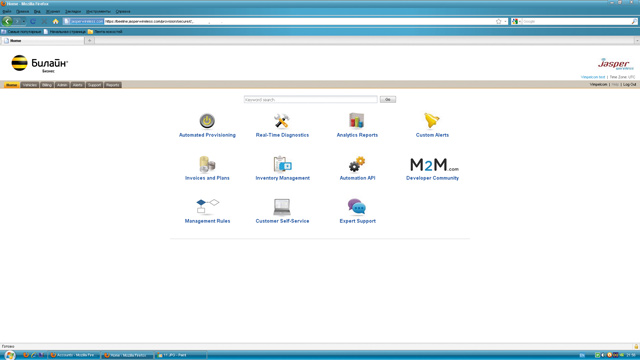Switch to the Alerts tab

[x=77, y=85]
